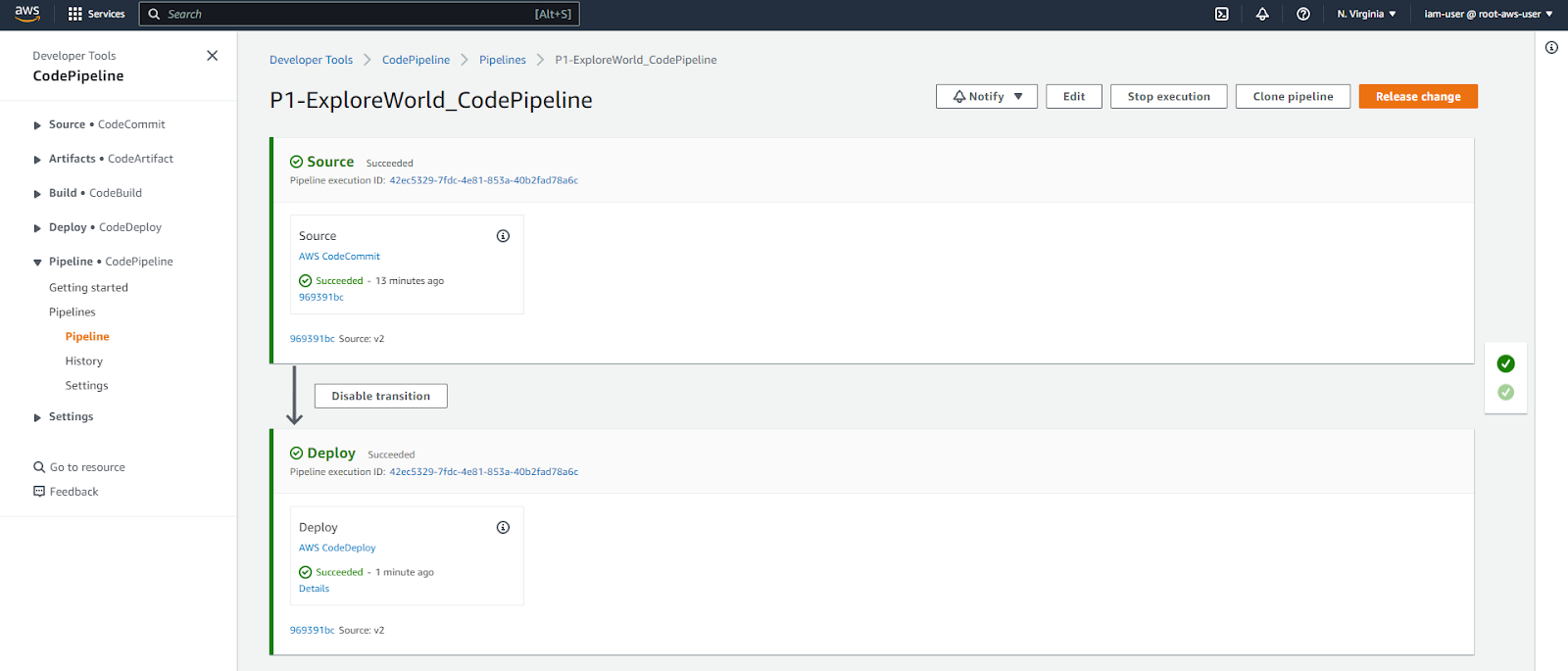Screen dimensions: 1568x671
Task: Click the Source stage succeeded check icon
Action: pyautogui.click(x=296, y=163)
